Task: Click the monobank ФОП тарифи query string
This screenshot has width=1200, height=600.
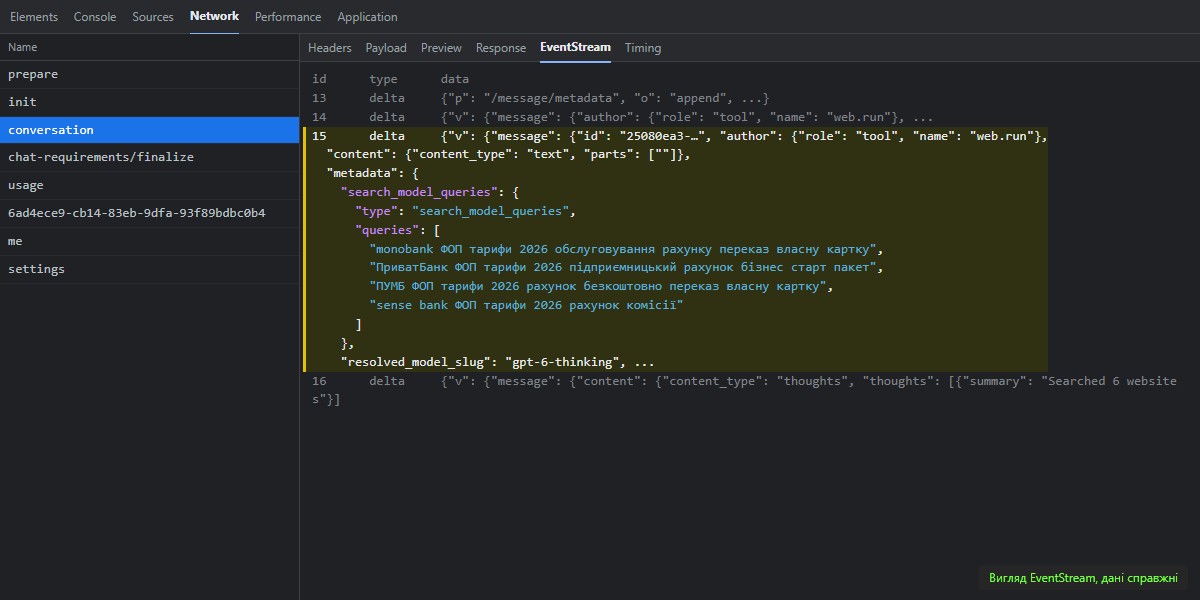Action: (627, 249)
